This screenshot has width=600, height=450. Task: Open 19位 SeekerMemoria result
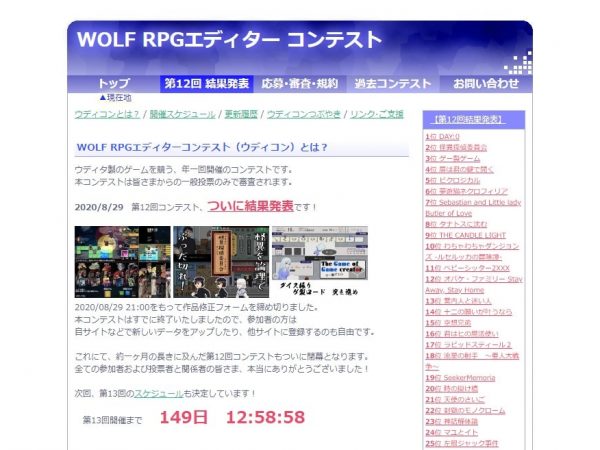[460, 378]
